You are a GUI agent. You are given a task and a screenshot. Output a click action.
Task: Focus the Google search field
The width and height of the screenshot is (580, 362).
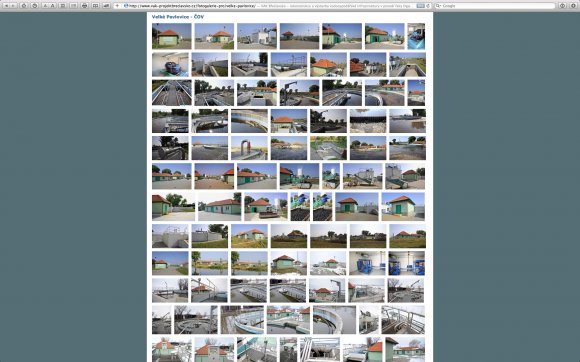[x=495, y=6]
